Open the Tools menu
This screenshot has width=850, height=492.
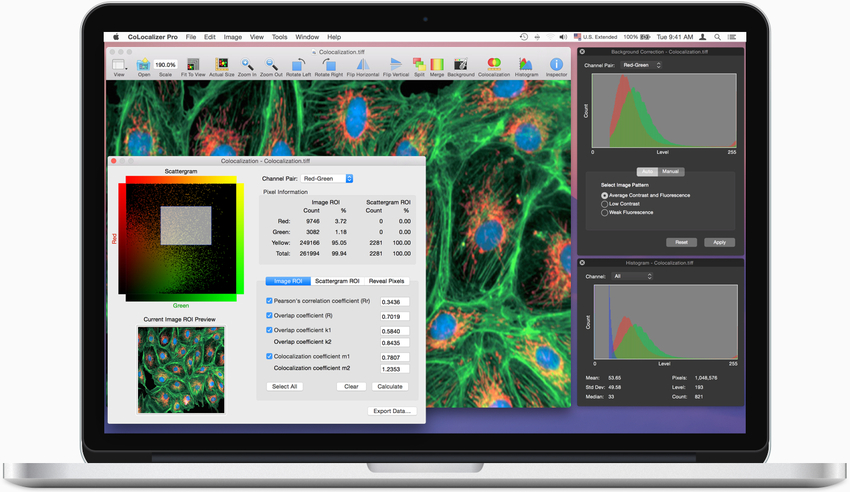pyautogui.click(x=279, y=37)
